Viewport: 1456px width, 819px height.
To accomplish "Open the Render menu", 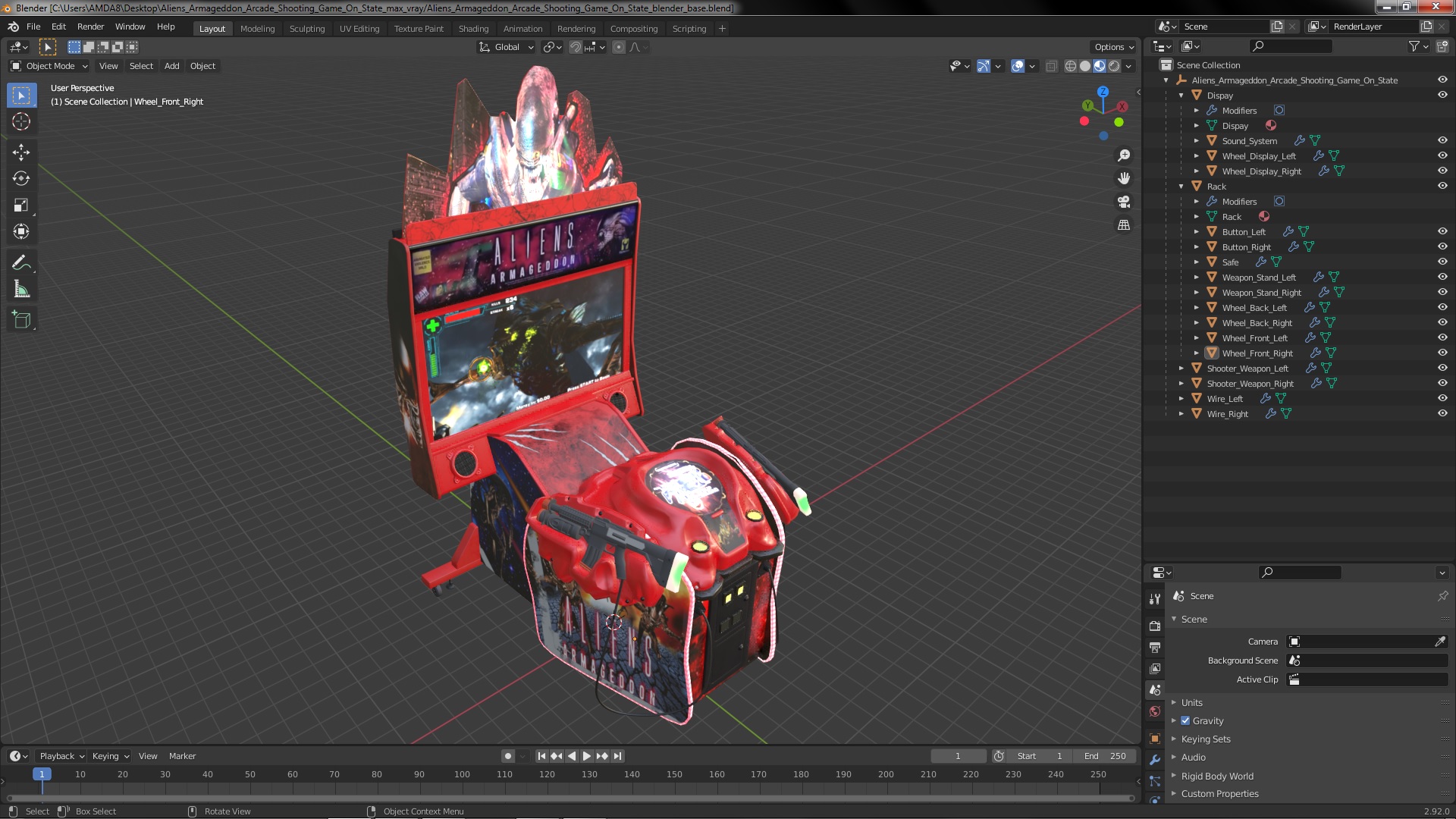I will 90,27.
